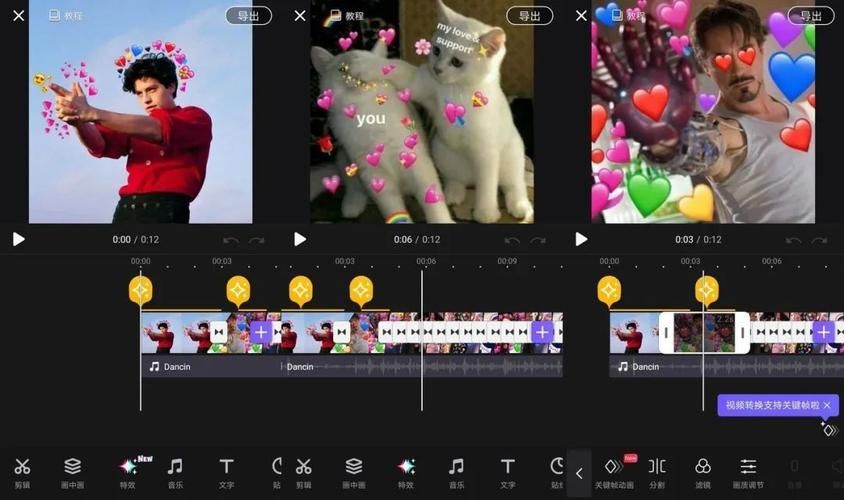Open 音乐 music tool on 0:06 screen
844x500 pixels.
point(456,472)
